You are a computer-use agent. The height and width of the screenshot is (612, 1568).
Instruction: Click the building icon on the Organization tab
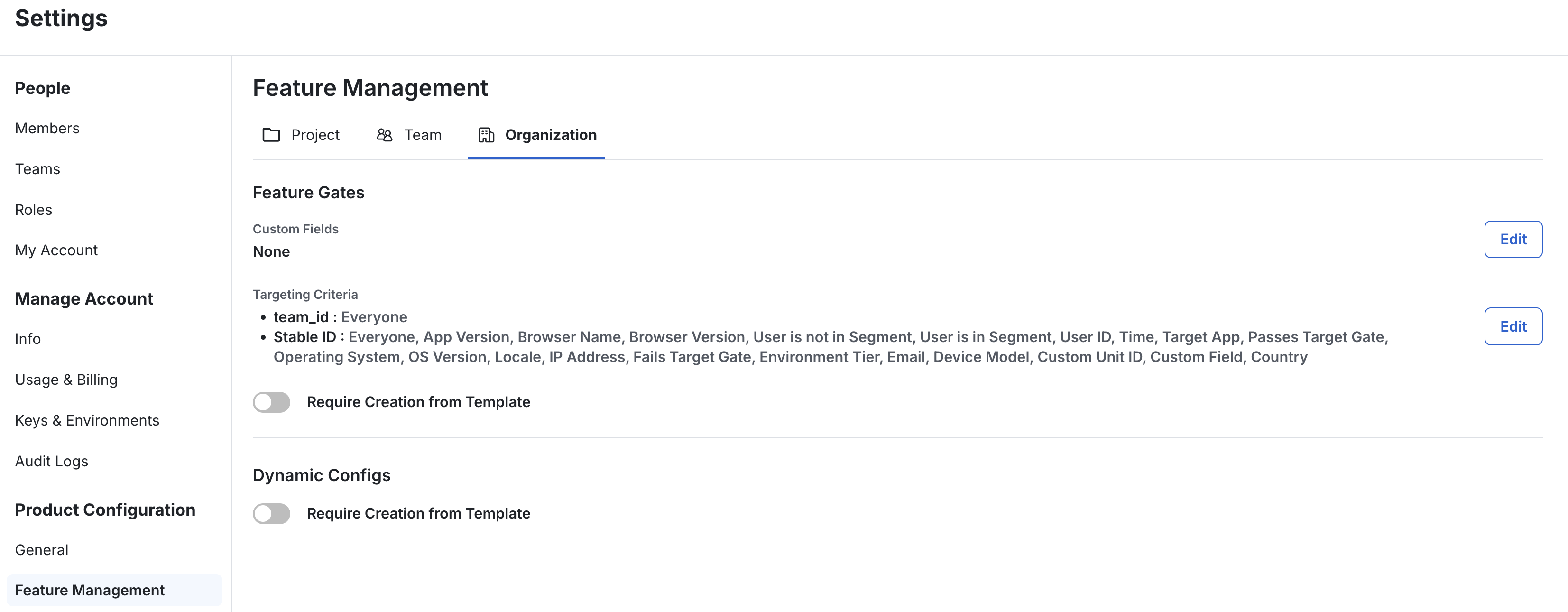(x=486, y=135)
